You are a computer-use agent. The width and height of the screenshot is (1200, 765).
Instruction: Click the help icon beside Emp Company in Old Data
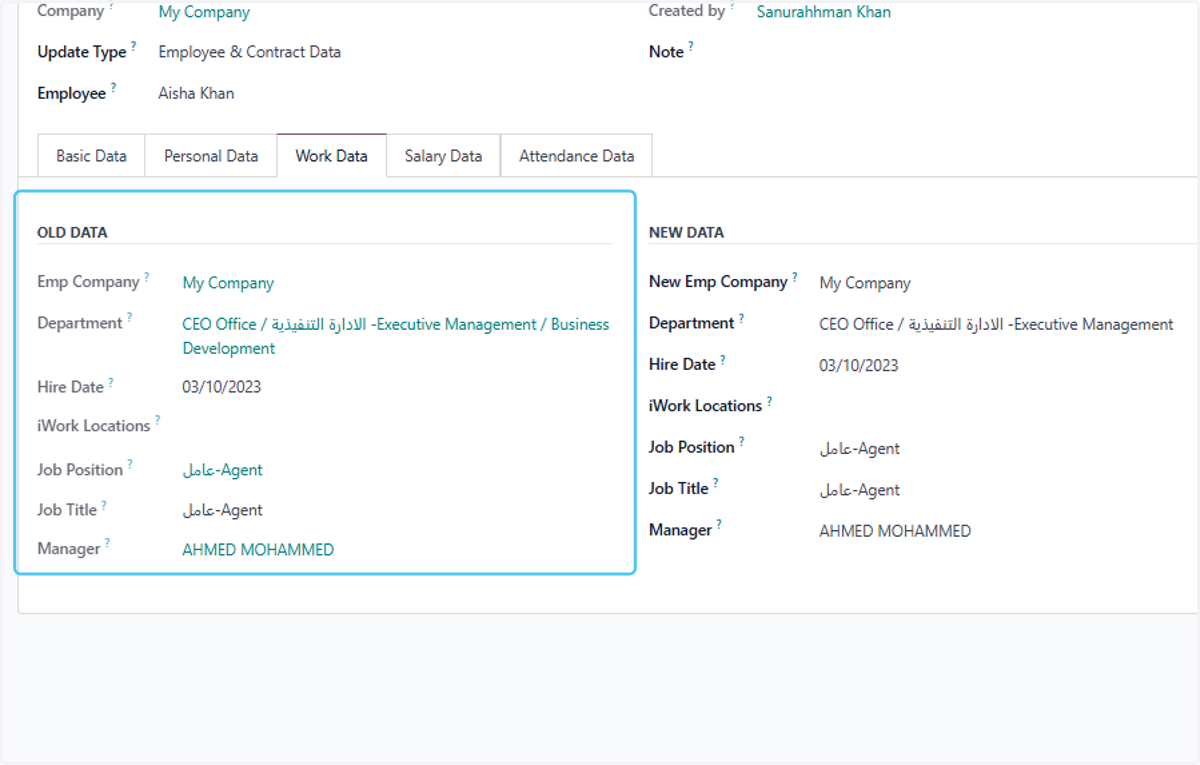pos(146,277)
